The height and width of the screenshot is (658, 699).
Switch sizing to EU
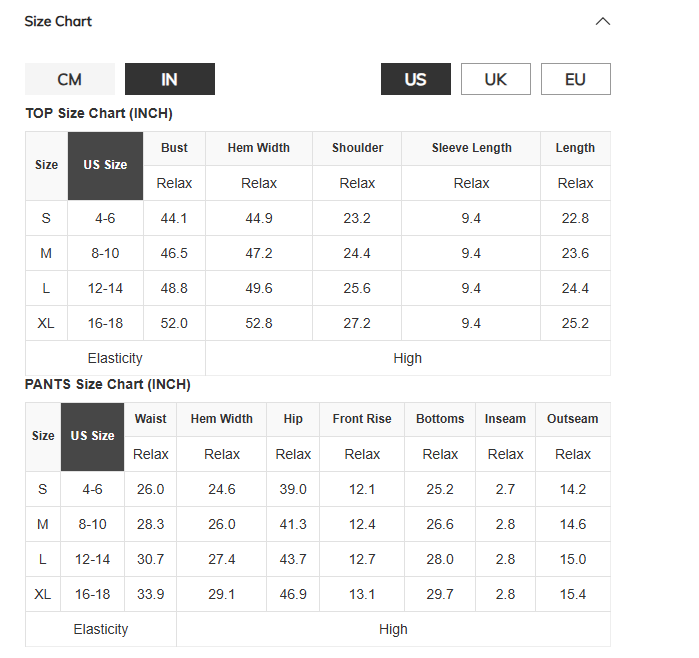pyautogui.click(x=576, y=79)
